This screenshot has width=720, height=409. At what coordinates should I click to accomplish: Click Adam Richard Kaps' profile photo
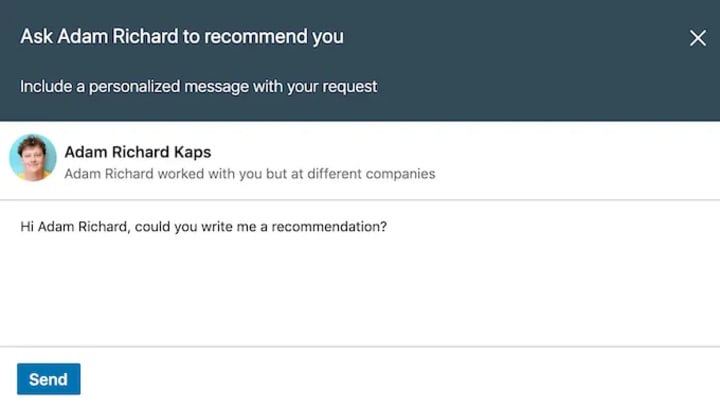pos(32,158)
